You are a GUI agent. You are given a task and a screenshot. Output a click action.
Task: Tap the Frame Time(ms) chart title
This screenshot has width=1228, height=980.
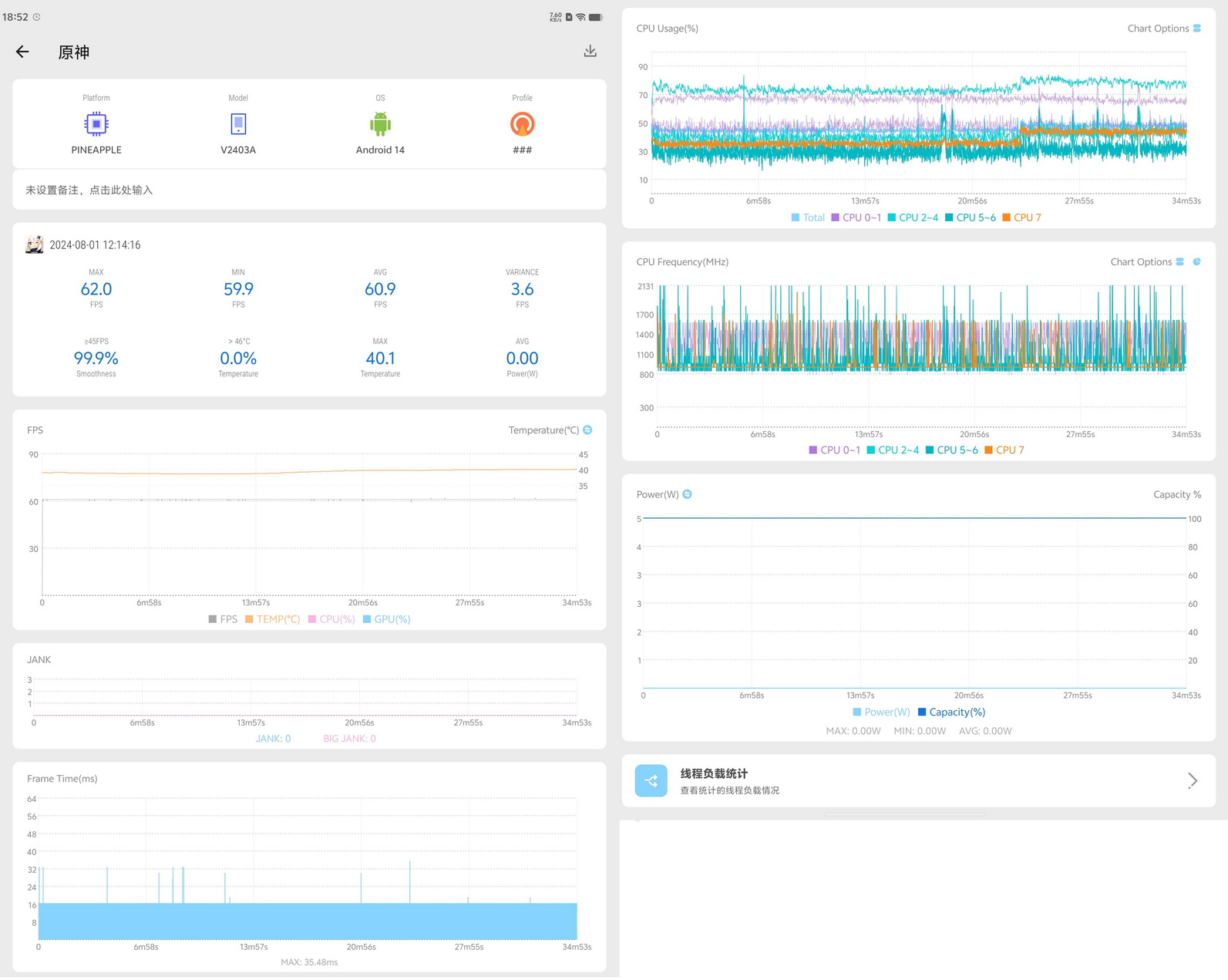(x=62, y=779)
